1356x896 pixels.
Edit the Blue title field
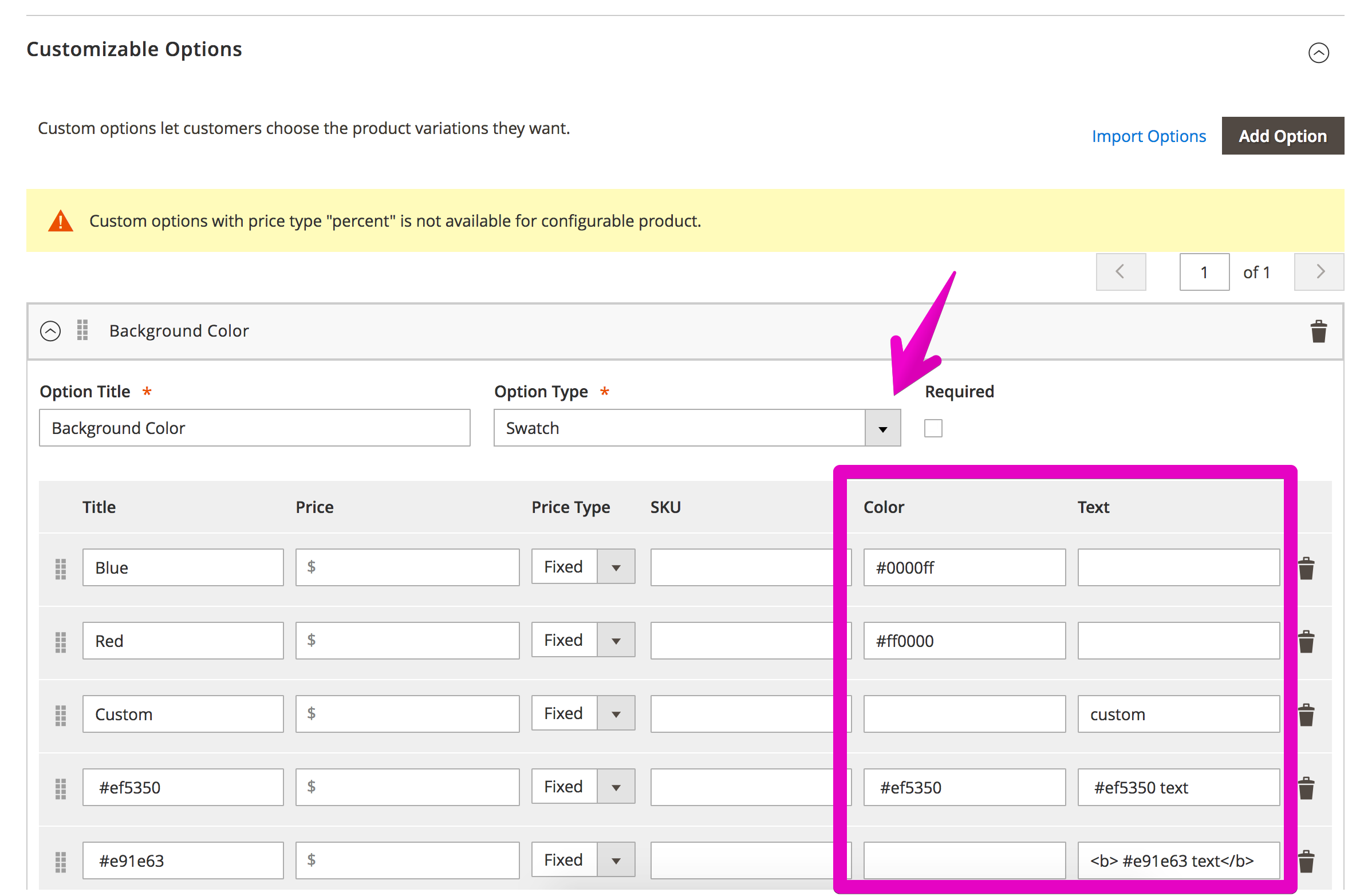tap(183, 567)
